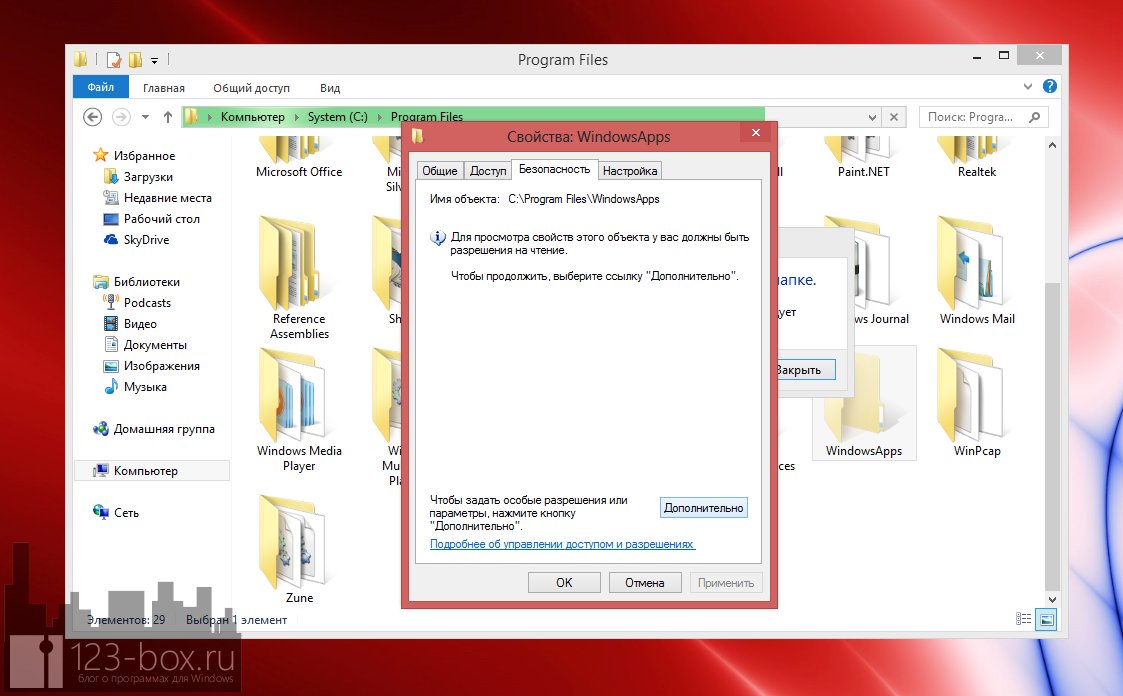This screenshot has width=1123, height=696.
Task: Select the Microsoft Office folder
Action: (x=299, y=158)
